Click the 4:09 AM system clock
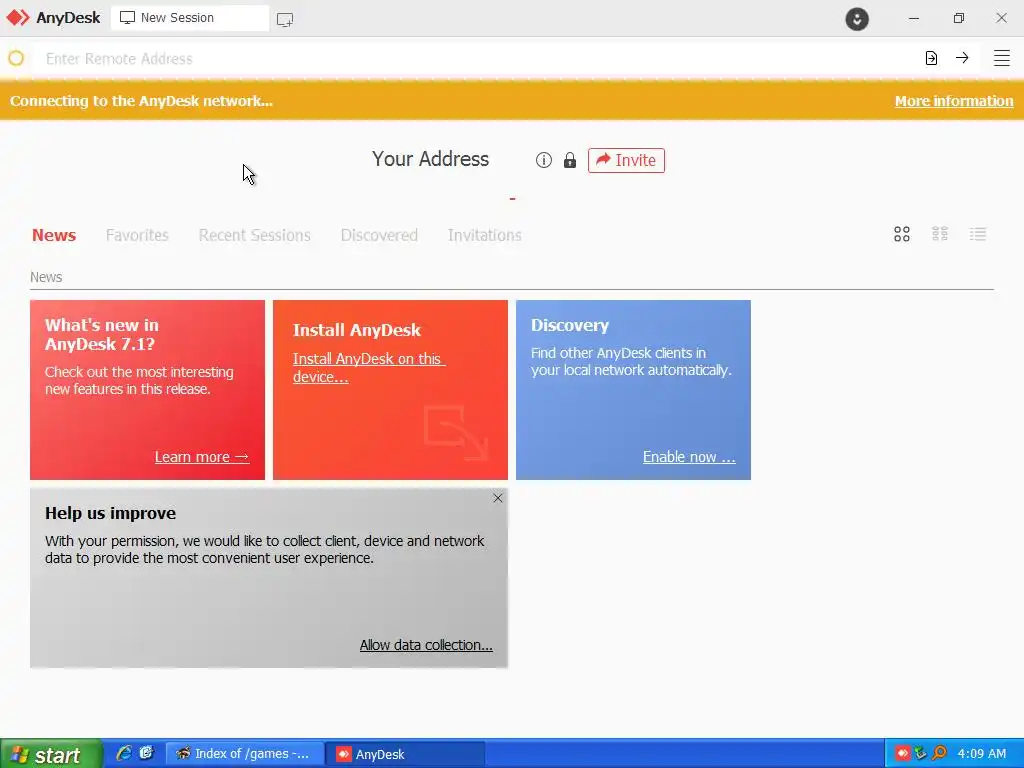Image resolution: width=1024 pixels, height=768 pixels. coord(982,754)
